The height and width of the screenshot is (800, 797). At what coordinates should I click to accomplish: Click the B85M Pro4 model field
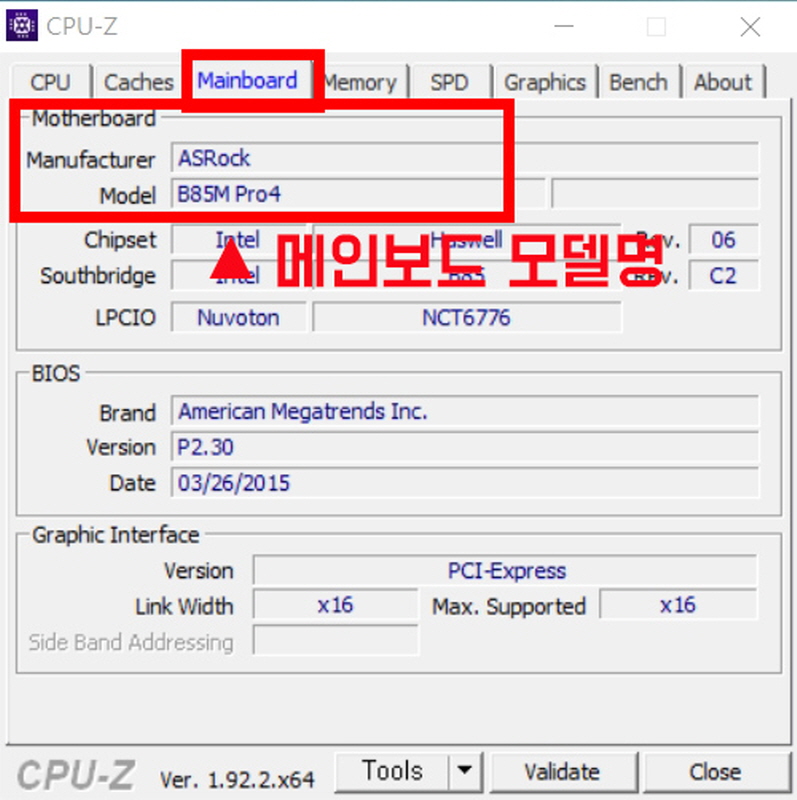point(358,194)
